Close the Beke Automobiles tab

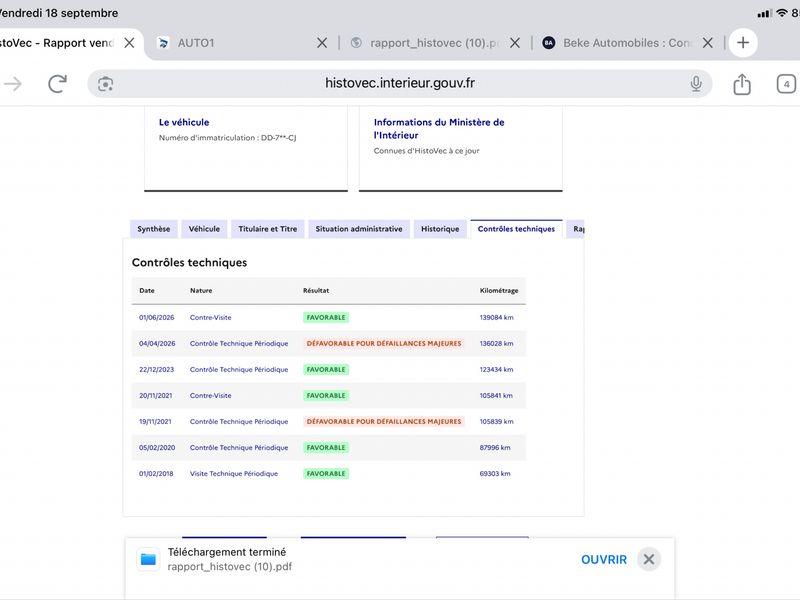pos(708,43)
